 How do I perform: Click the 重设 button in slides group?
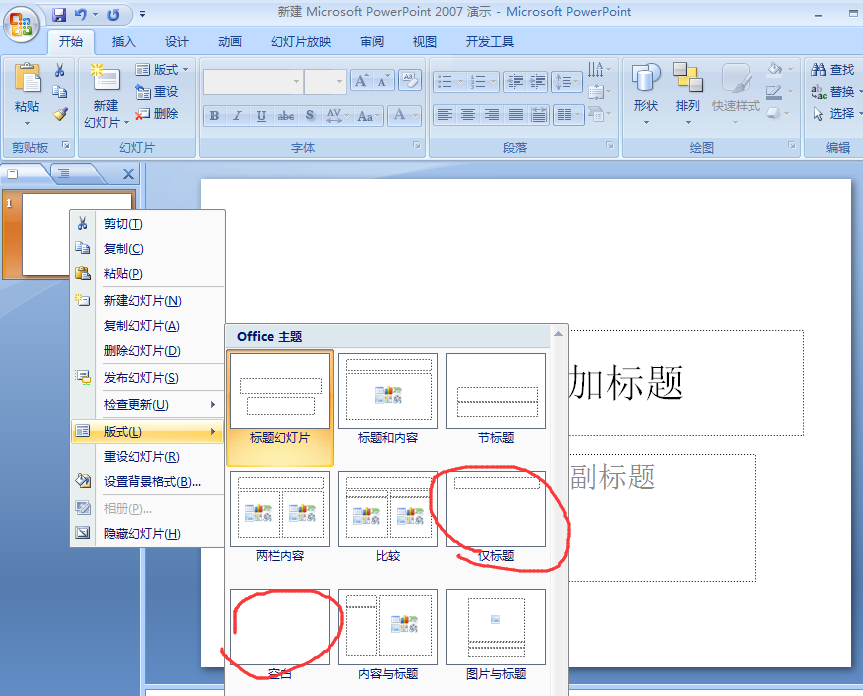click(x=157, y=92)
